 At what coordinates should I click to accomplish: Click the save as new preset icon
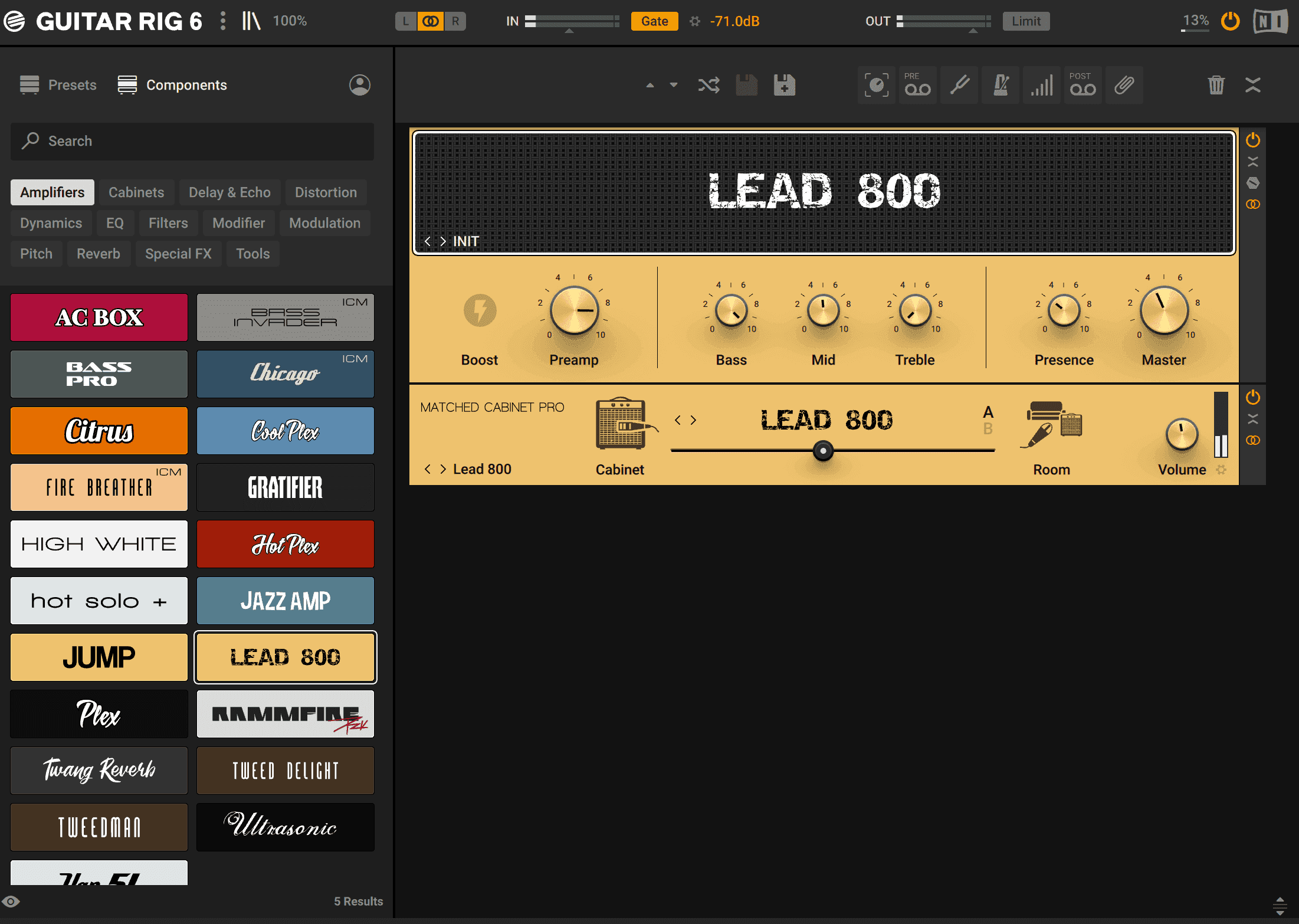(785, 85)
